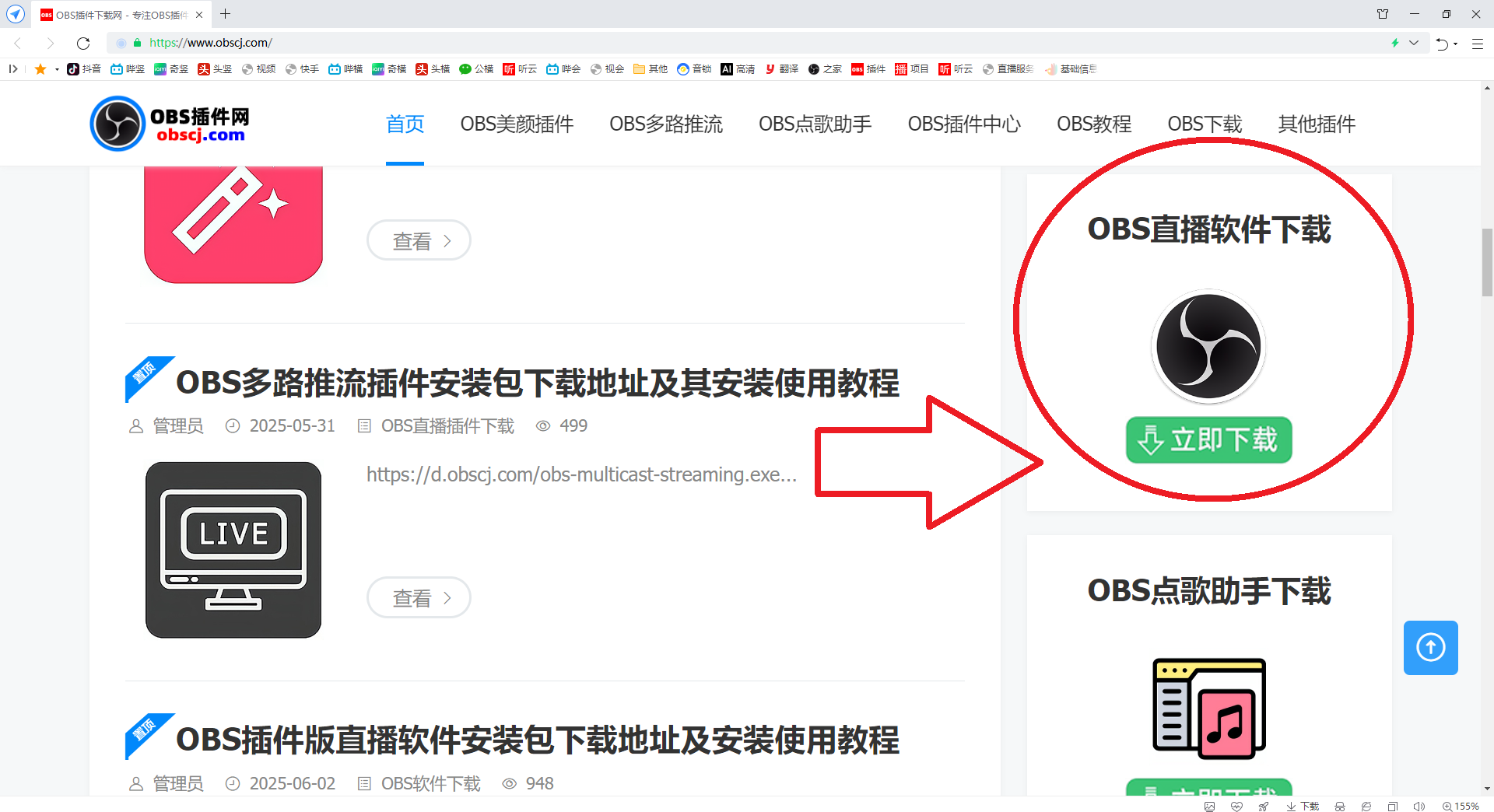This screenshot has width=1494, height=812.
Task: Click the OBS插件网 site logo
Action: point(170,124)
